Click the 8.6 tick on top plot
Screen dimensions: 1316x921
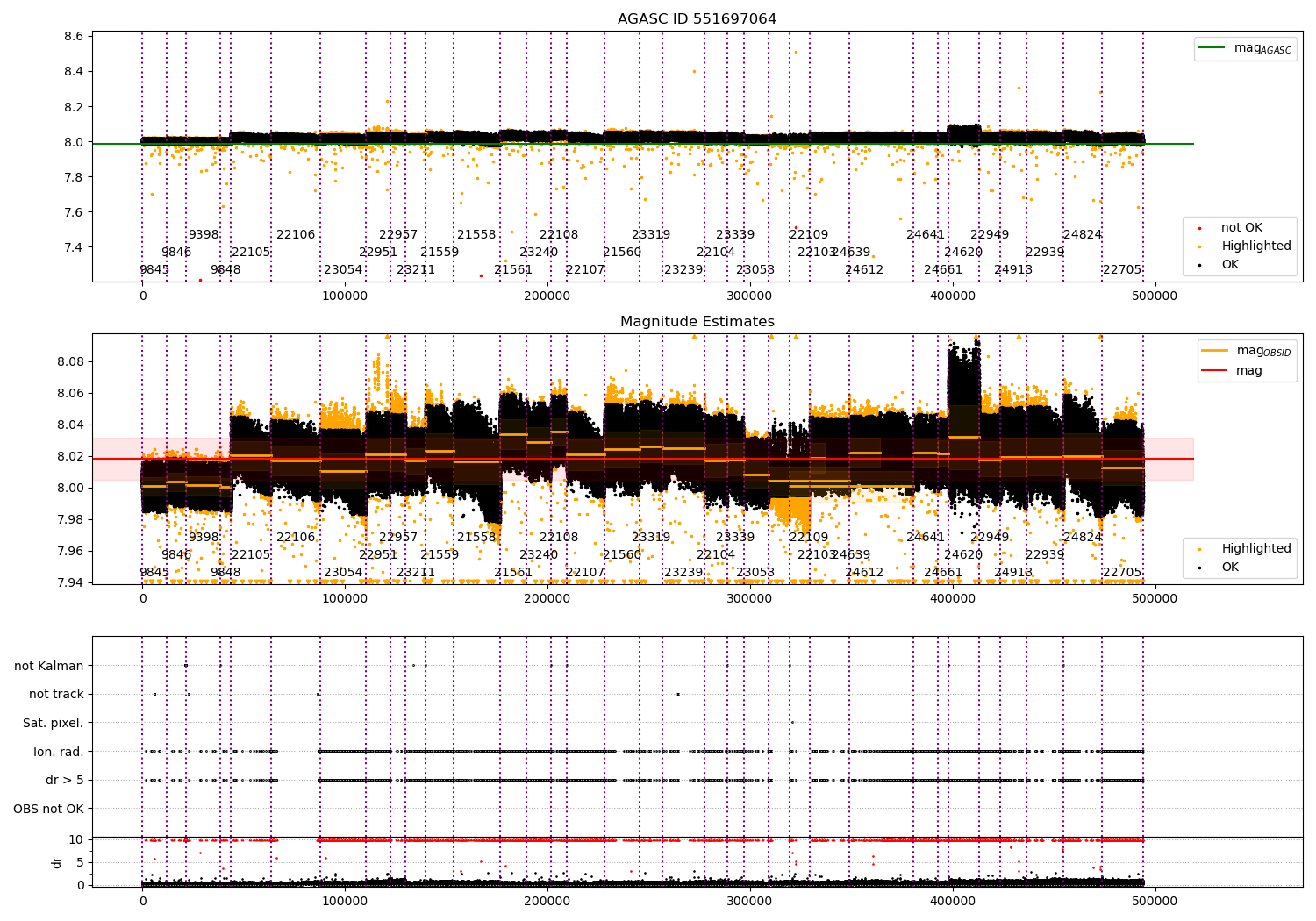[x=74, y=37]
